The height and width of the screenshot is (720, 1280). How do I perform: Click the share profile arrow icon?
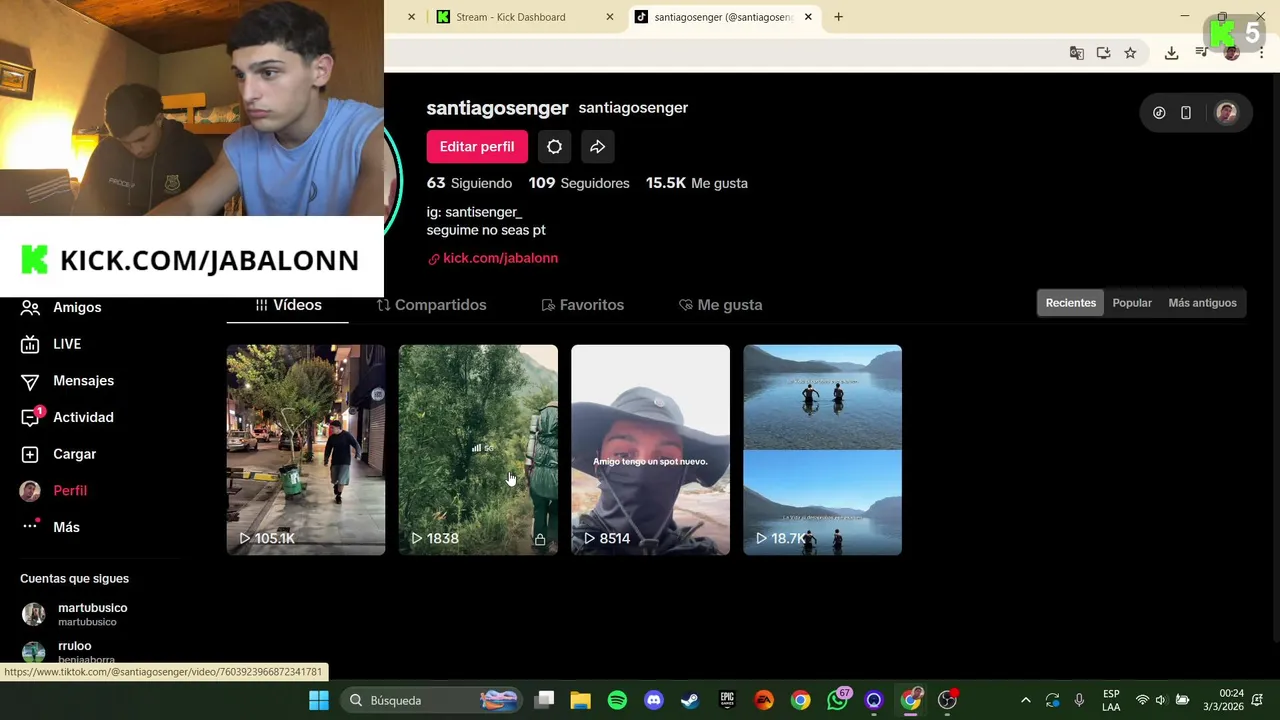coord(597,147)
